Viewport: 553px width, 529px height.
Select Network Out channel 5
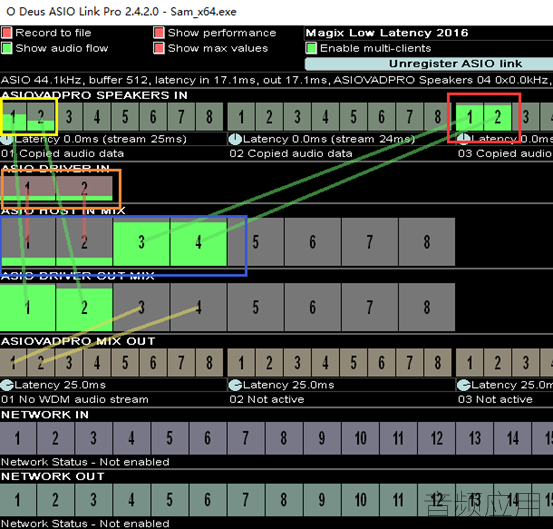170,500
